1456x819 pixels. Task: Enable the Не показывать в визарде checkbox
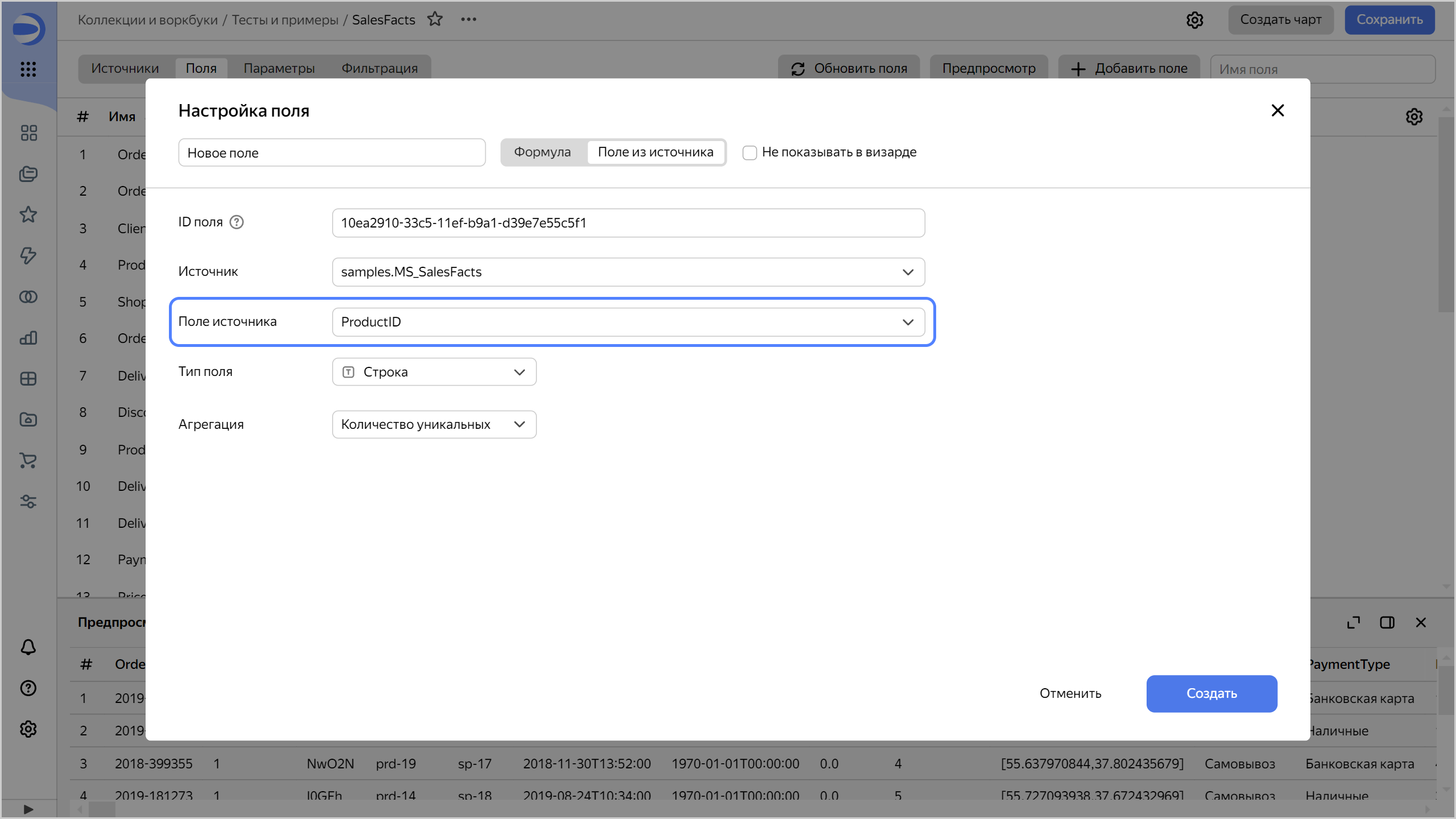tap(749, 152)
